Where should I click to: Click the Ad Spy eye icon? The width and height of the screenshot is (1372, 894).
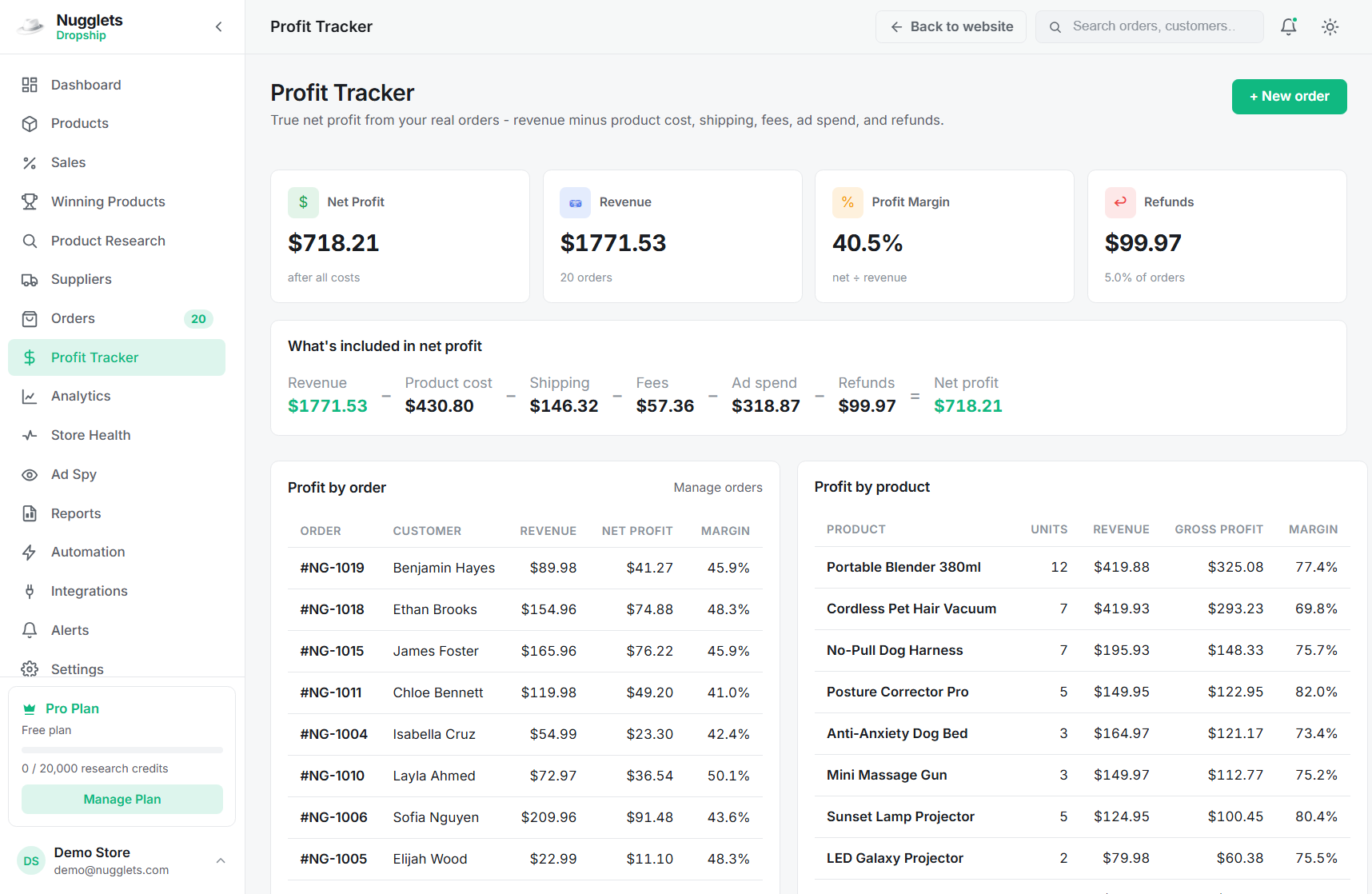pos(30,475)
